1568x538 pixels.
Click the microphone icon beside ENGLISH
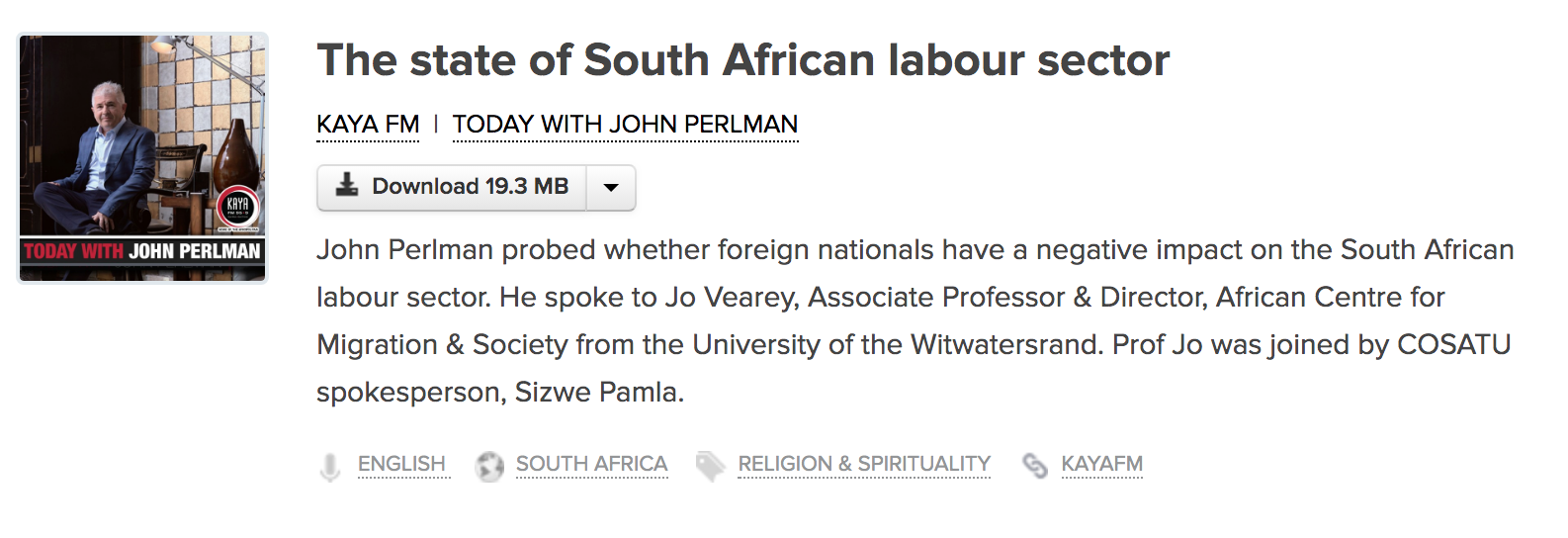tap(330, 466)
